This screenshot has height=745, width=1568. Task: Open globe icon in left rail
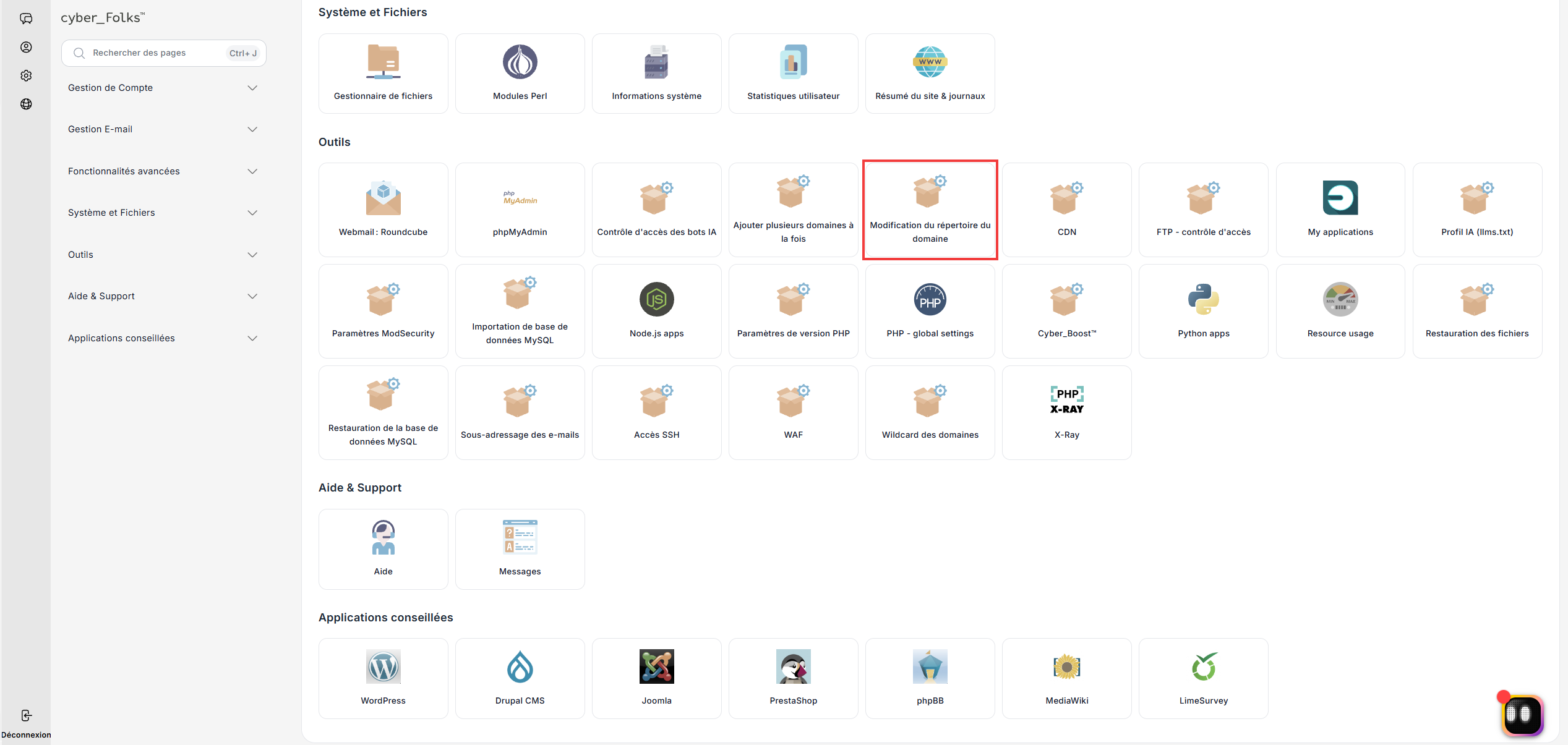pos(26,104)
